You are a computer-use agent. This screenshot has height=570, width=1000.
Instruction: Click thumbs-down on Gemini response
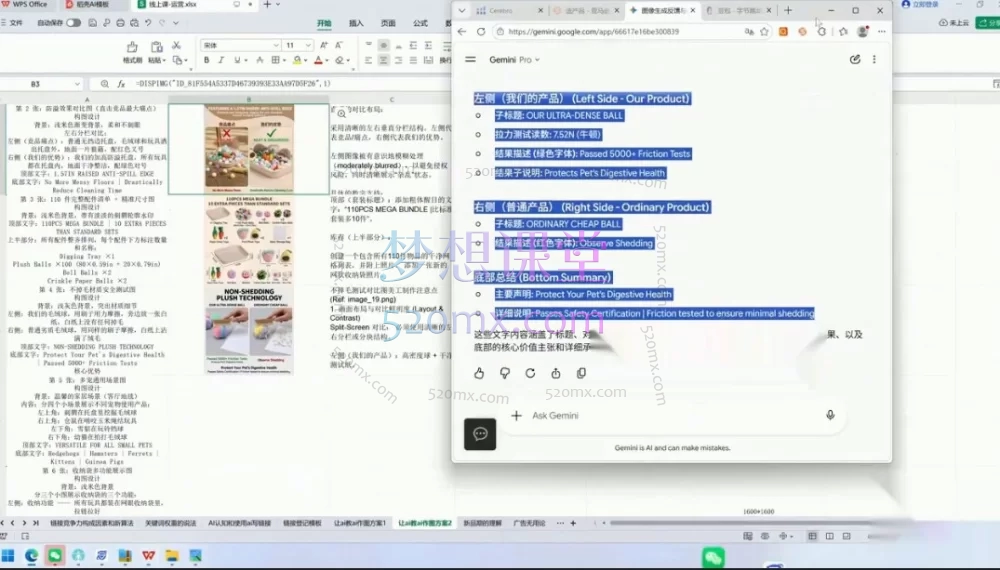pos(504,373)
